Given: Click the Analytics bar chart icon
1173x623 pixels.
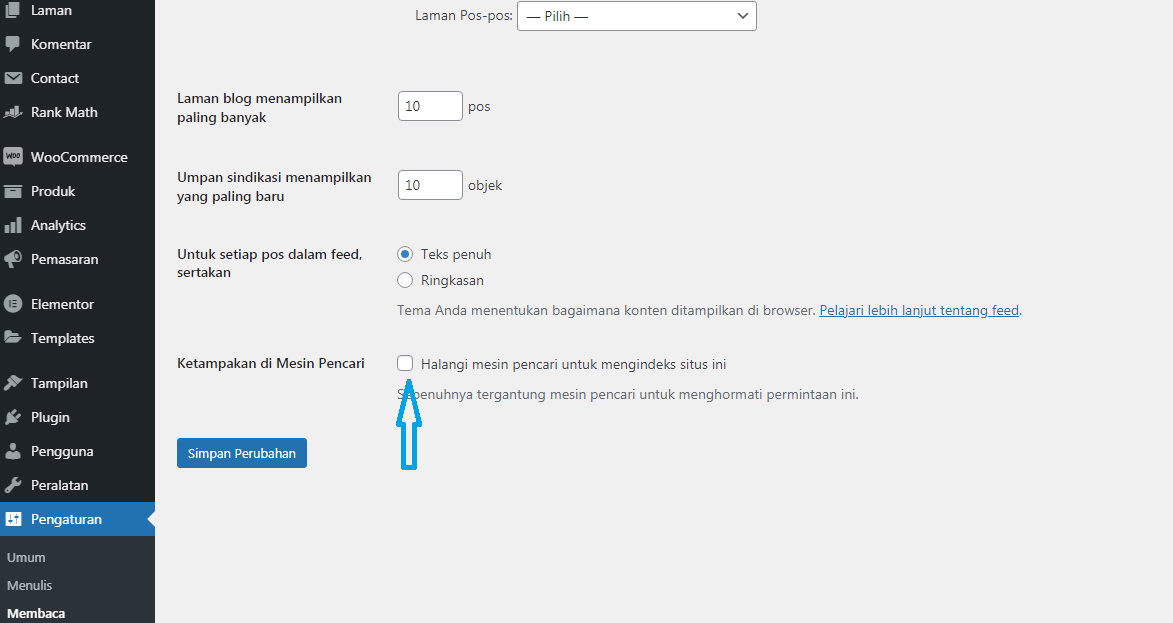Looking at the screenshot, I should 13,225.
